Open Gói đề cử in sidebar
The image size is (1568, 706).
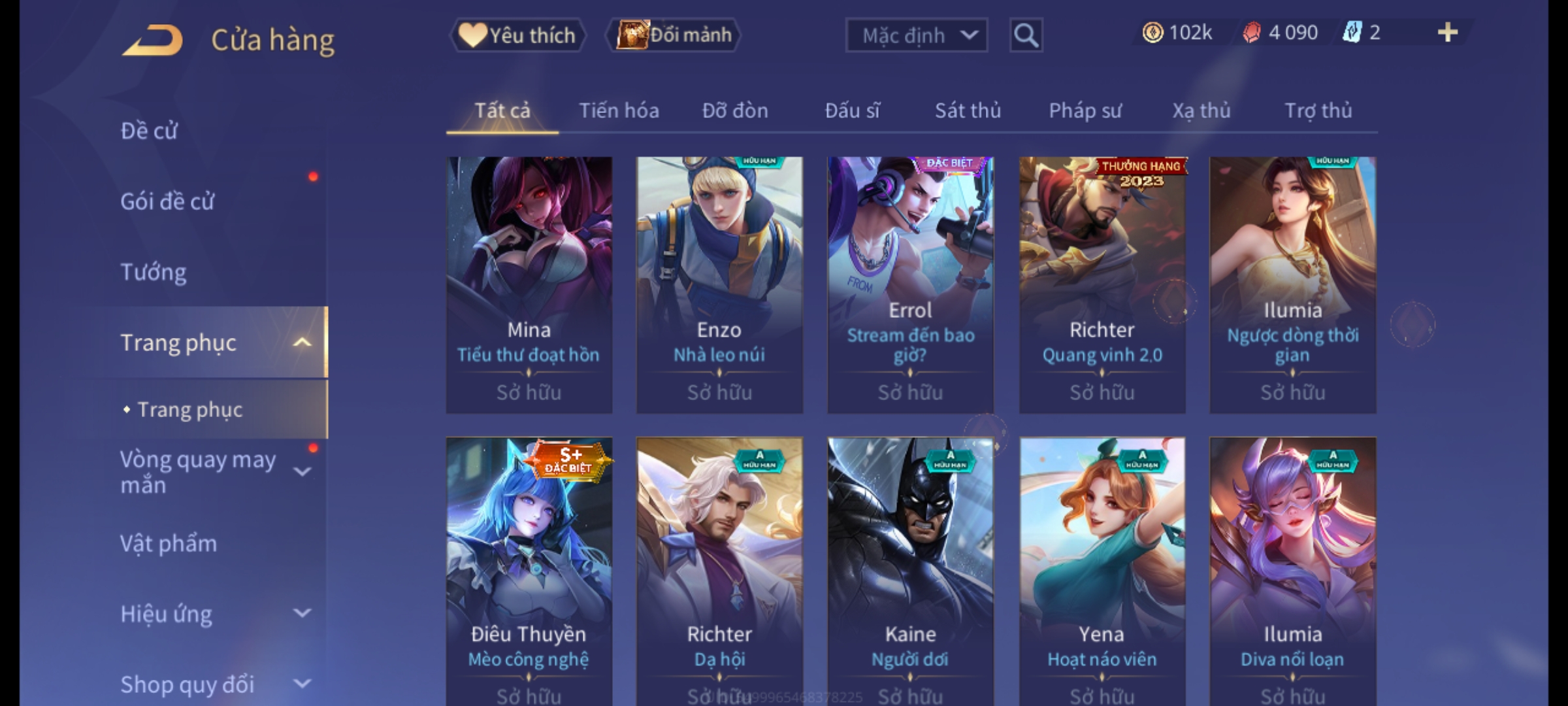(167, 201)
